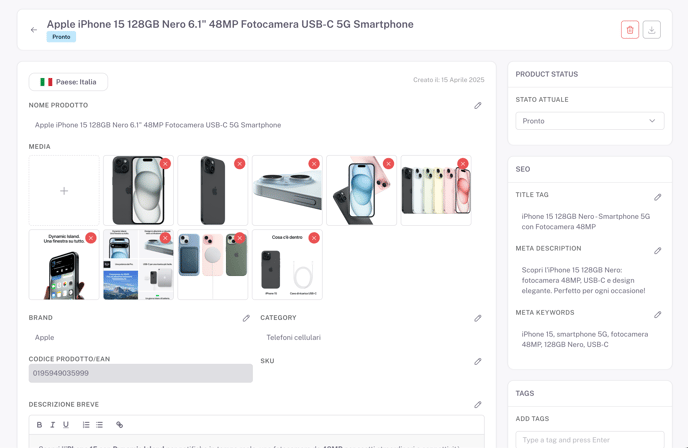Remove the blue and pink iPhones image

[x=388, y=164]
